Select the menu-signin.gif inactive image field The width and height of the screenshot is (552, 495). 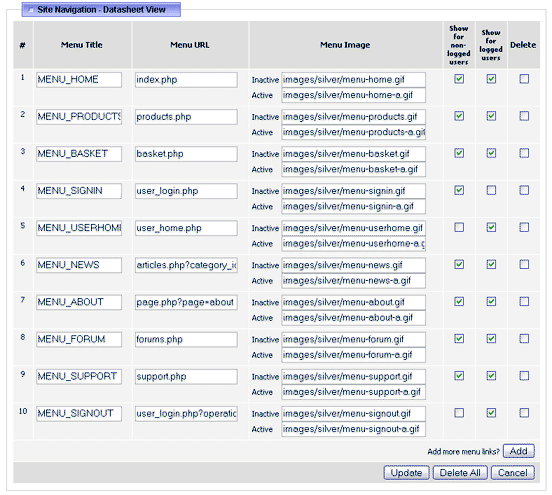point(353,191)
